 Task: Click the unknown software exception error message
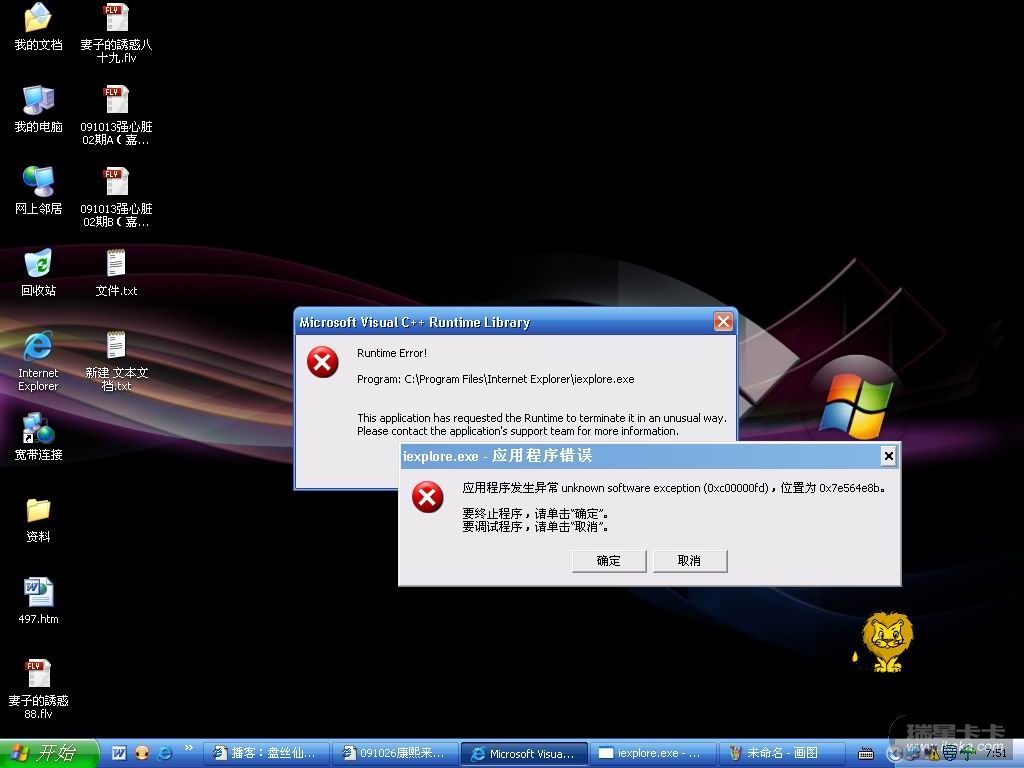[x=673, y=488]
